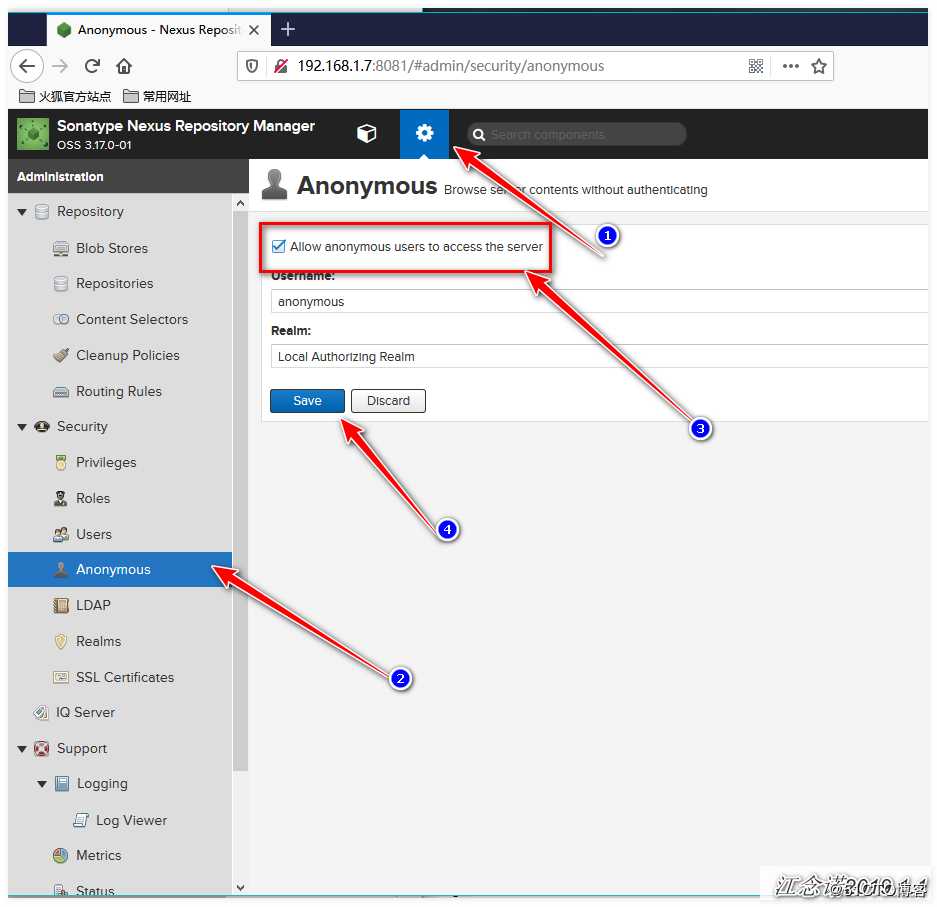Click the browser forward arrow

60,66
